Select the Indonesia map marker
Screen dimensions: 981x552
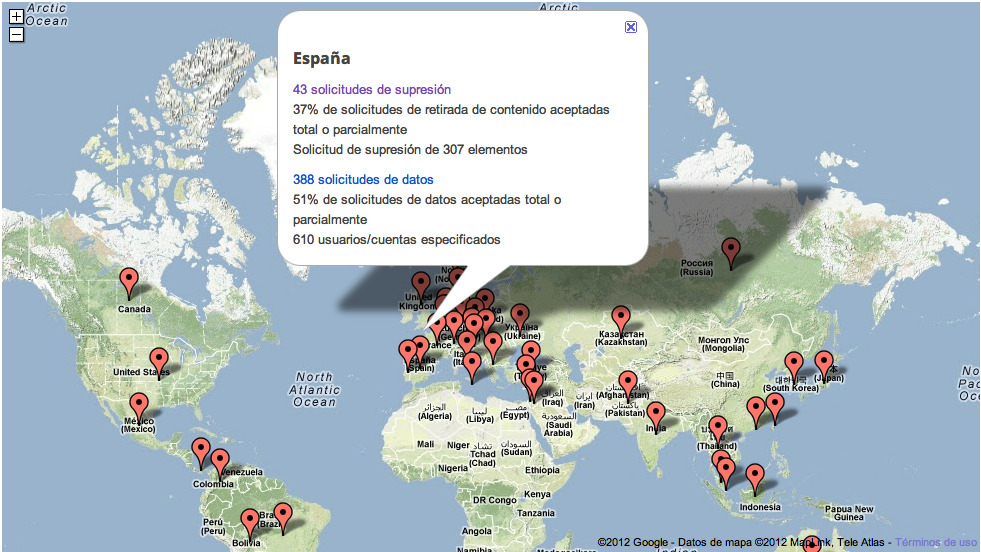pos(755,479)
